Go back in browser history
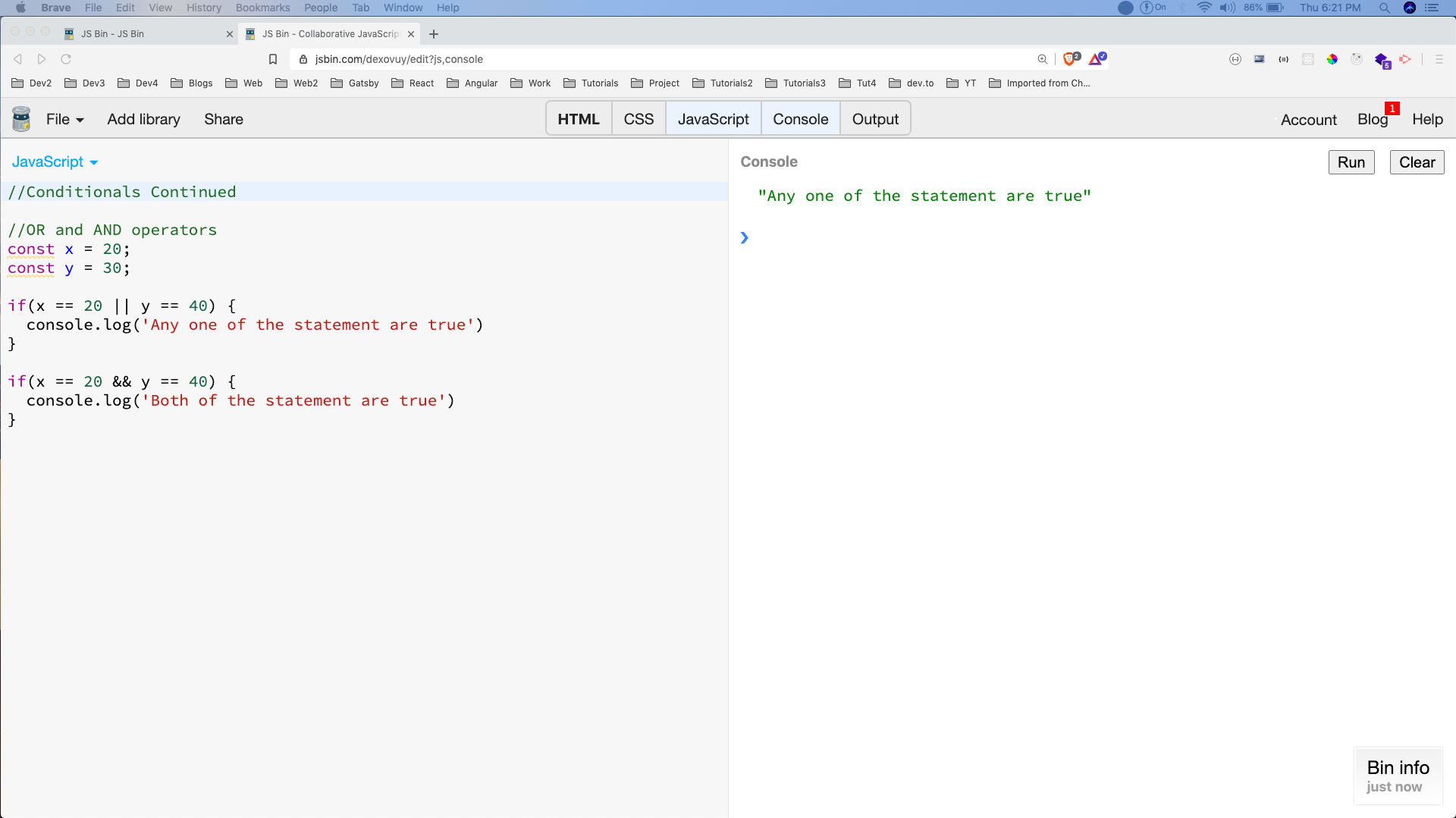This screenshot has width=1456, height=818. tap(18, 59)
